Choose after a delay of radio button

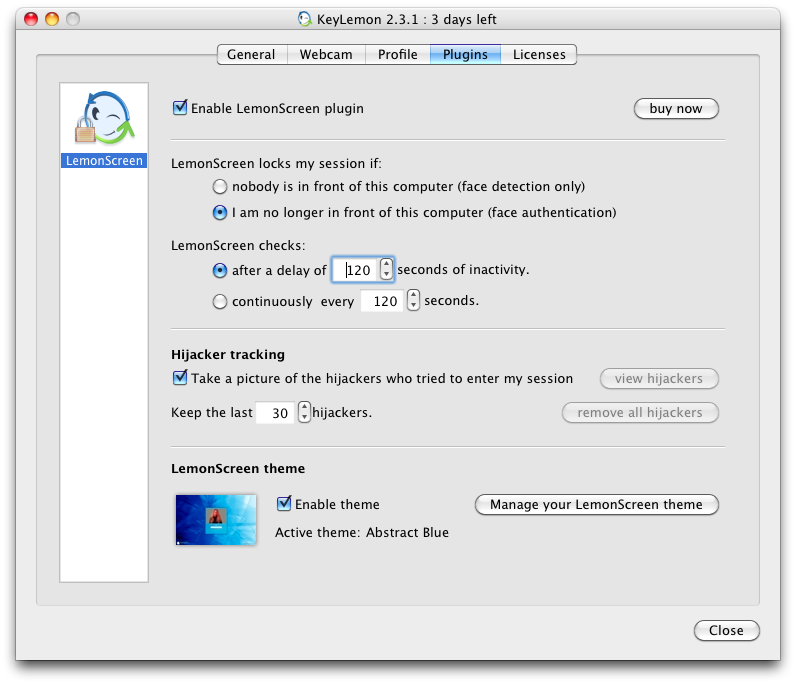(220, 270)
